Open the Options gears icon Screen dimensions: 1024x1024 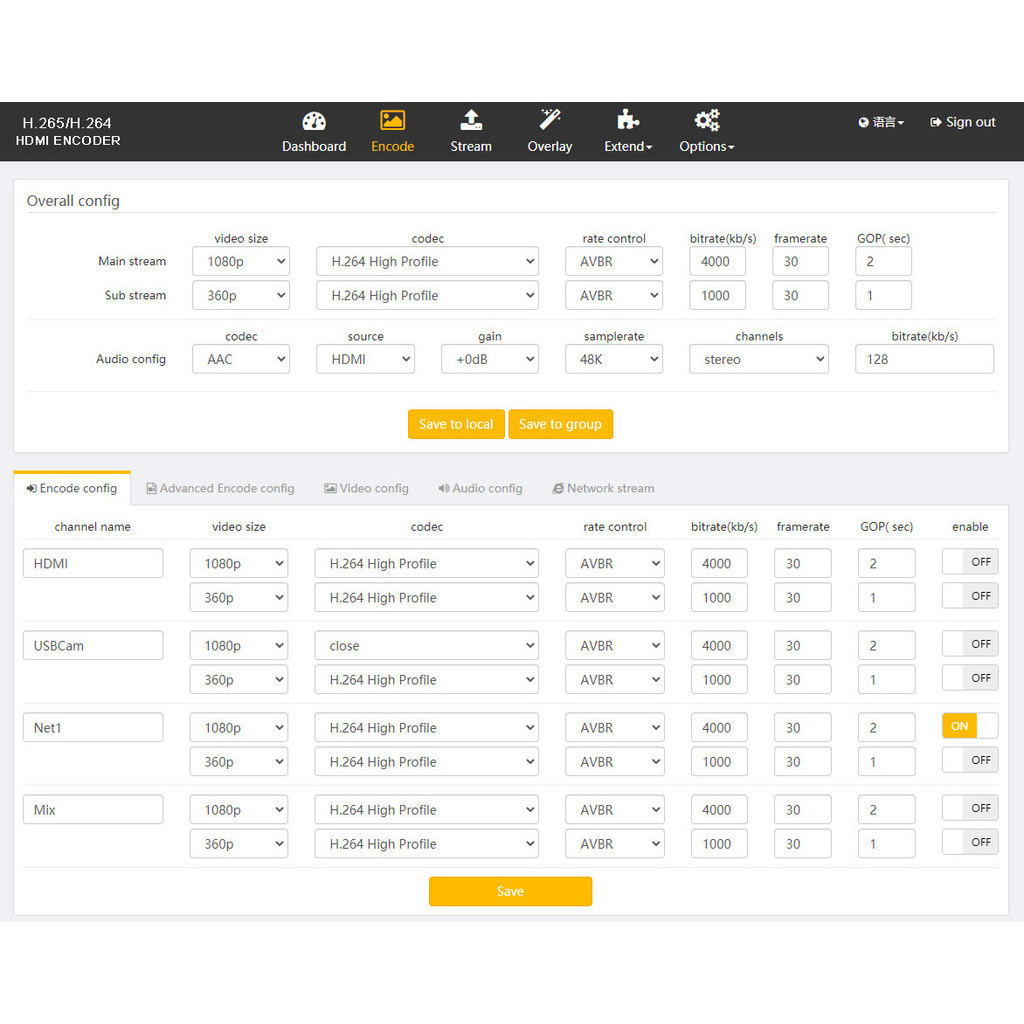coord(707,121)
